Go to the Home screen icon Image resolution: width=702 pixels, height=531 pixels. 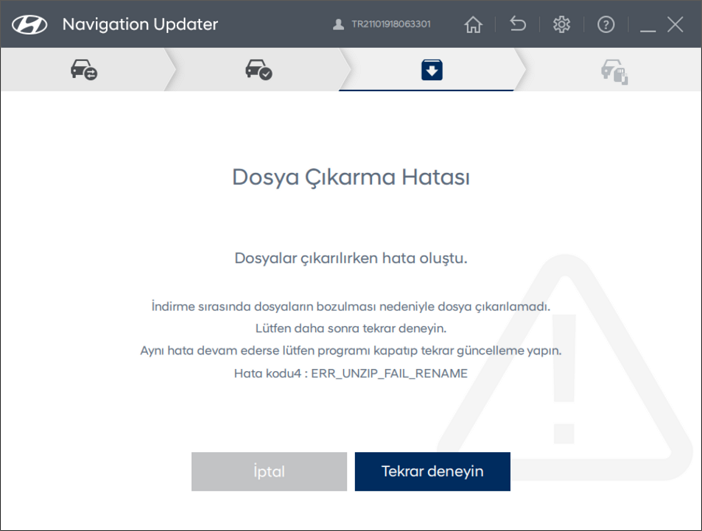click(x=473, y=24)
